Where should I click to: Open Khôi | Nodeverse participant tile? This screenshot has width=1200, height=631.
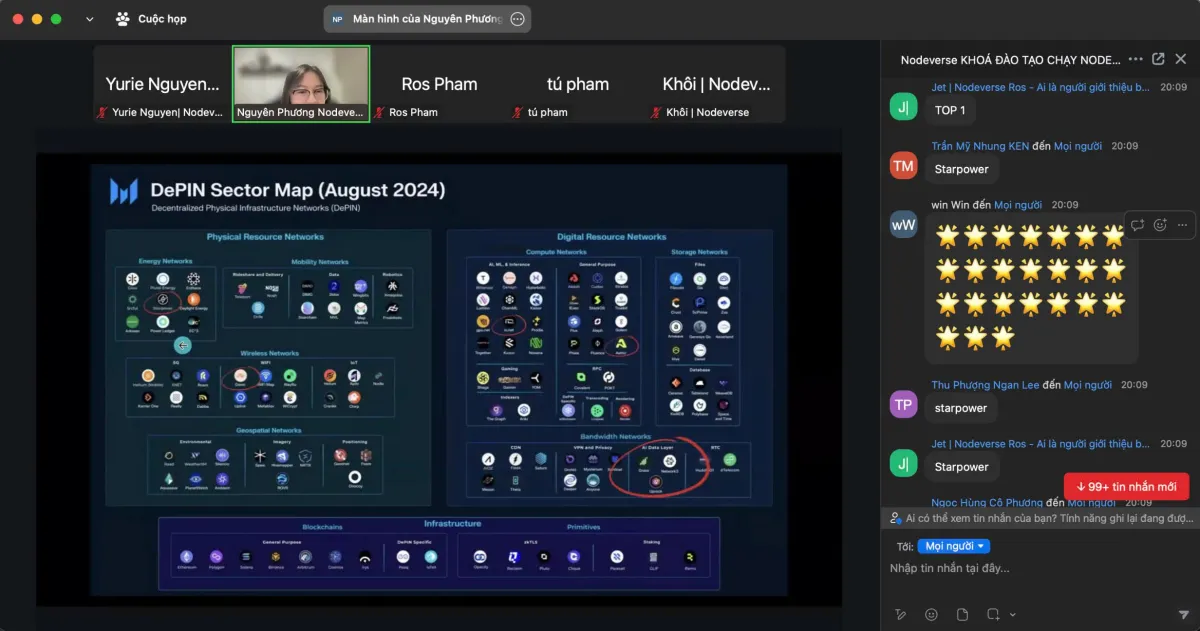point(716,84)
